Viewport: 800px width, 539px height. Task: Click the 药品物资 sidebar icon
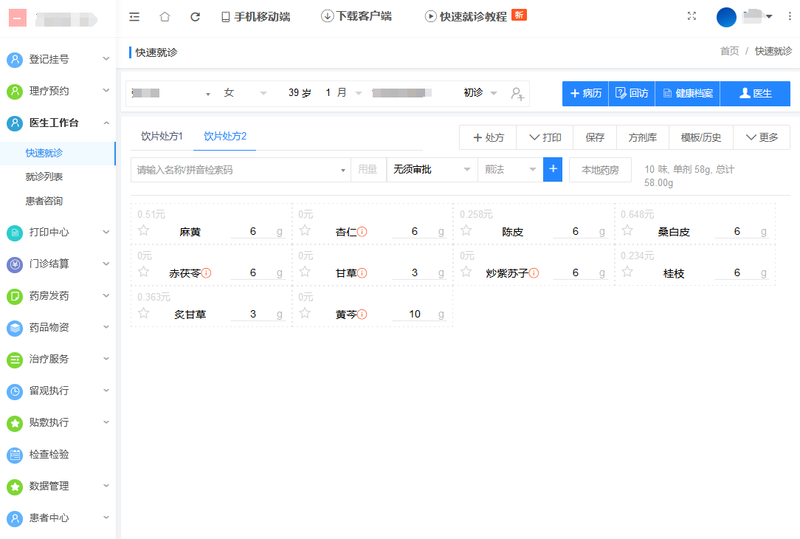(x=15, y=328)
